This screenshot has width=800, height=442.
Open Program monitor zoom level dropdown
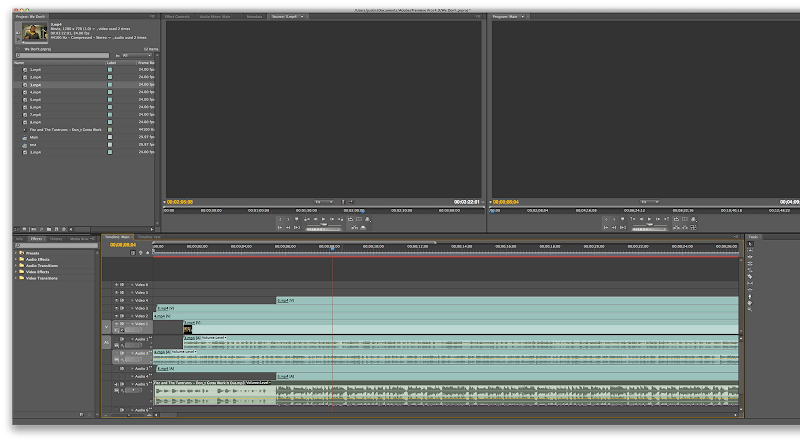click(x=649, y=202)
